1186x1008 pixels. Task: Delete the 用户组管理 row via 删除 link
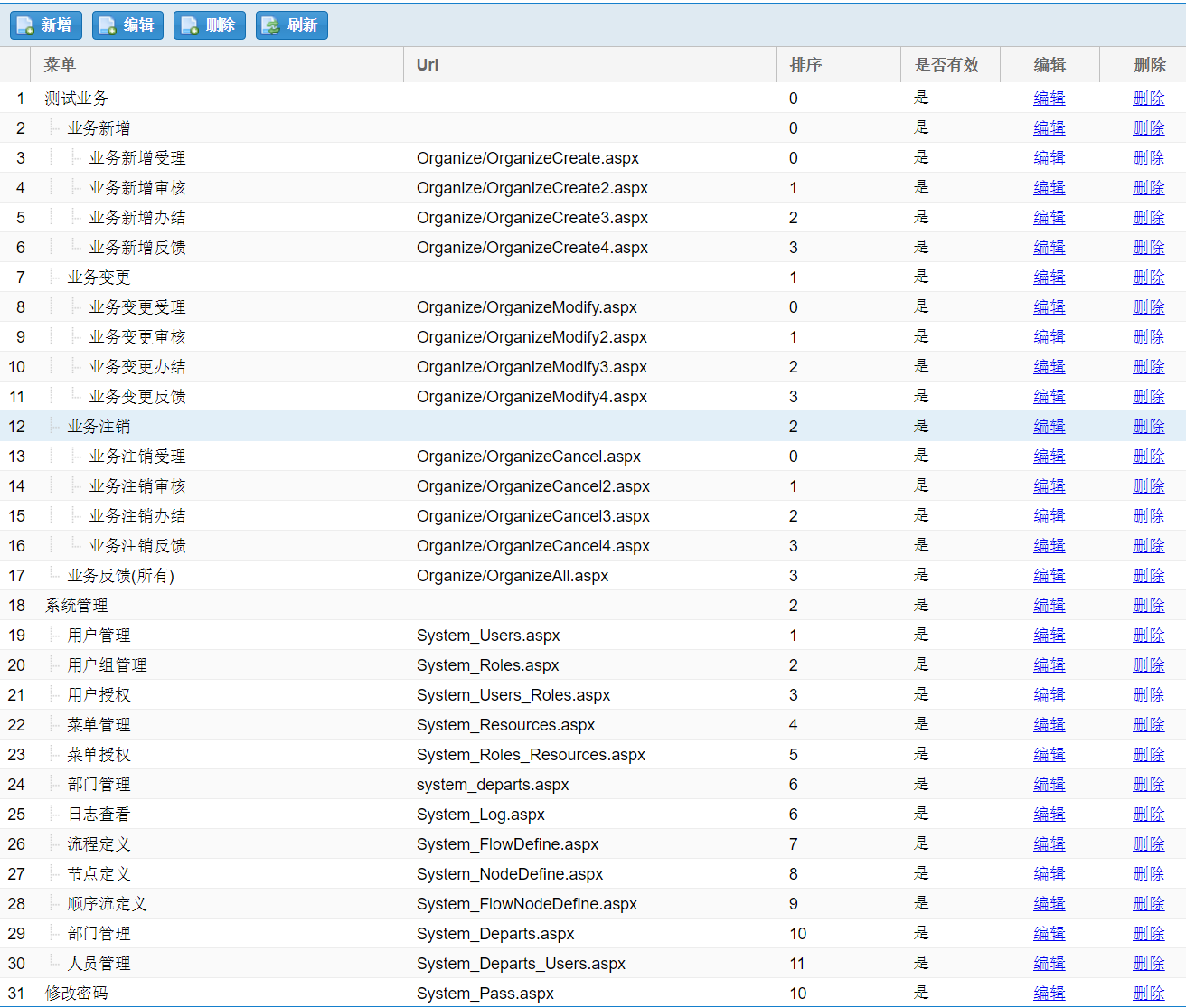(1149, 665)
